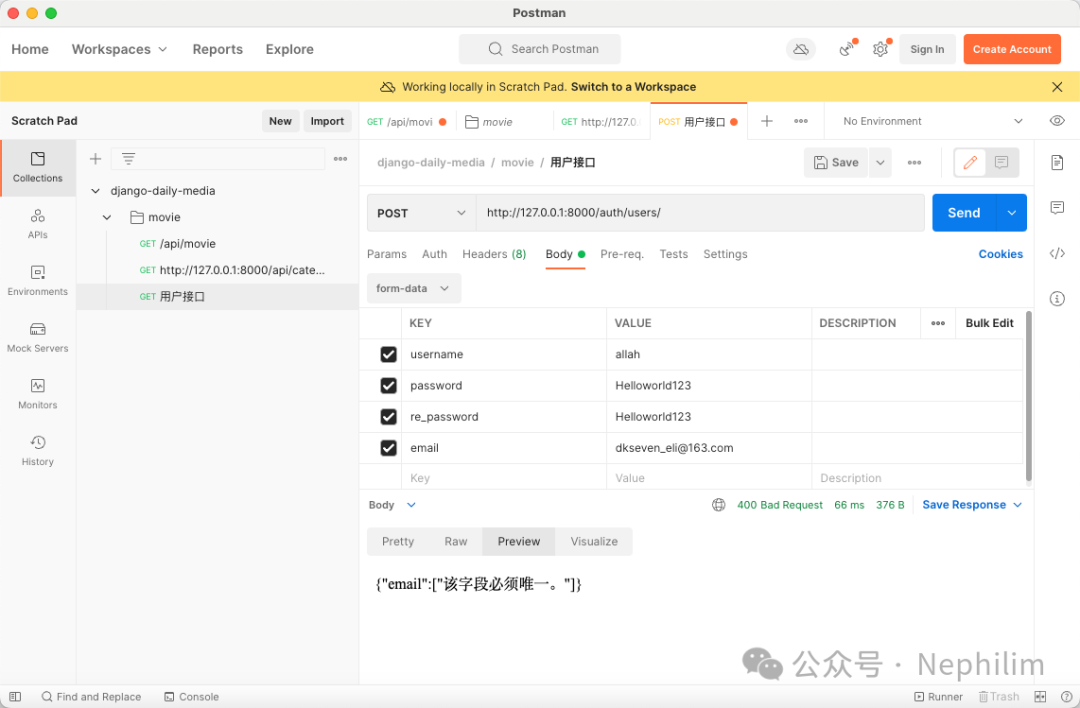Click the cloud offline sync icon

coord(800,49)
